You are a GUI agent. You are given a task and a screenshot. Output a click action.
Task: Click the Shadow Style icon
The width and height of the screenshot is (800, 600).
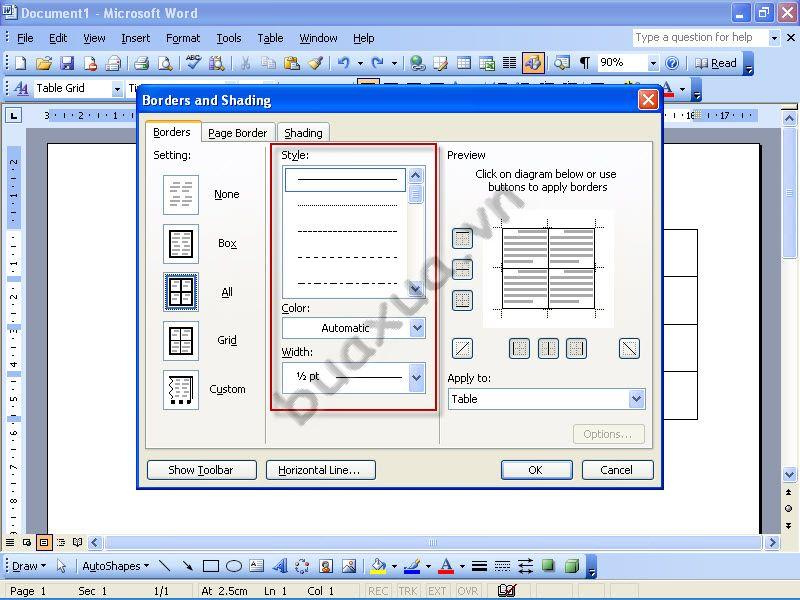(548, 566)
